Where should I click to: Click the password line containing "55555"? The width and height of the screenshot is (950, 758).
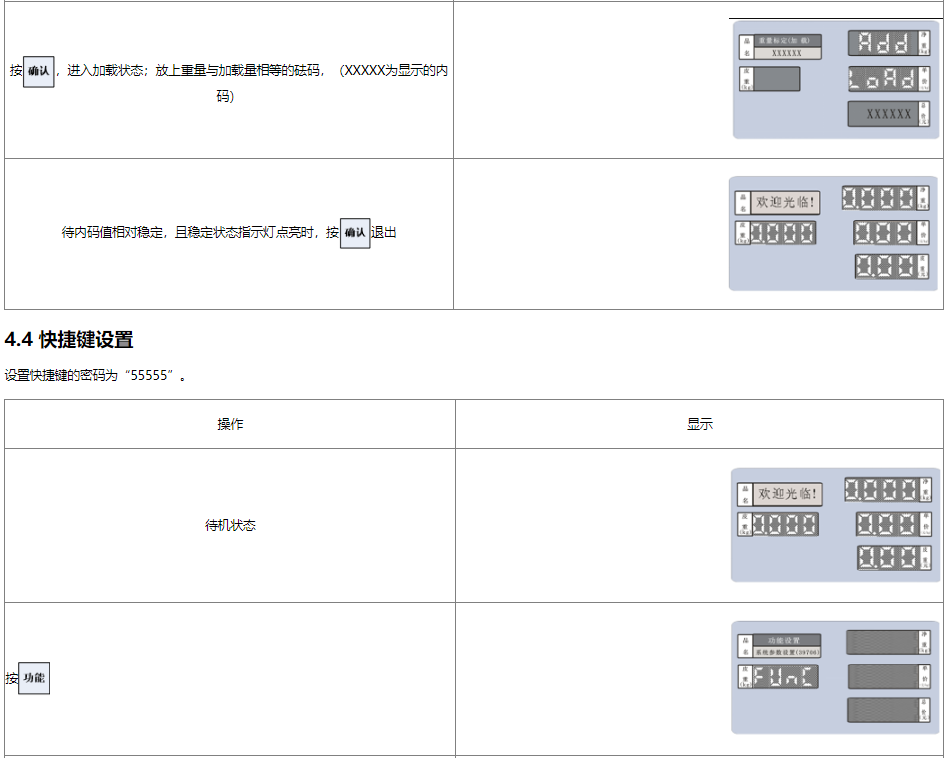coord(95,376)
